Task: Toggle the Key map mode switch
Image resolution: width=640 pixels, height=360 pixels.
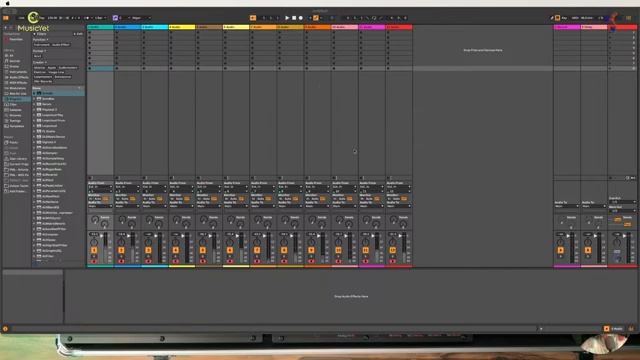Action: (564, 18)
